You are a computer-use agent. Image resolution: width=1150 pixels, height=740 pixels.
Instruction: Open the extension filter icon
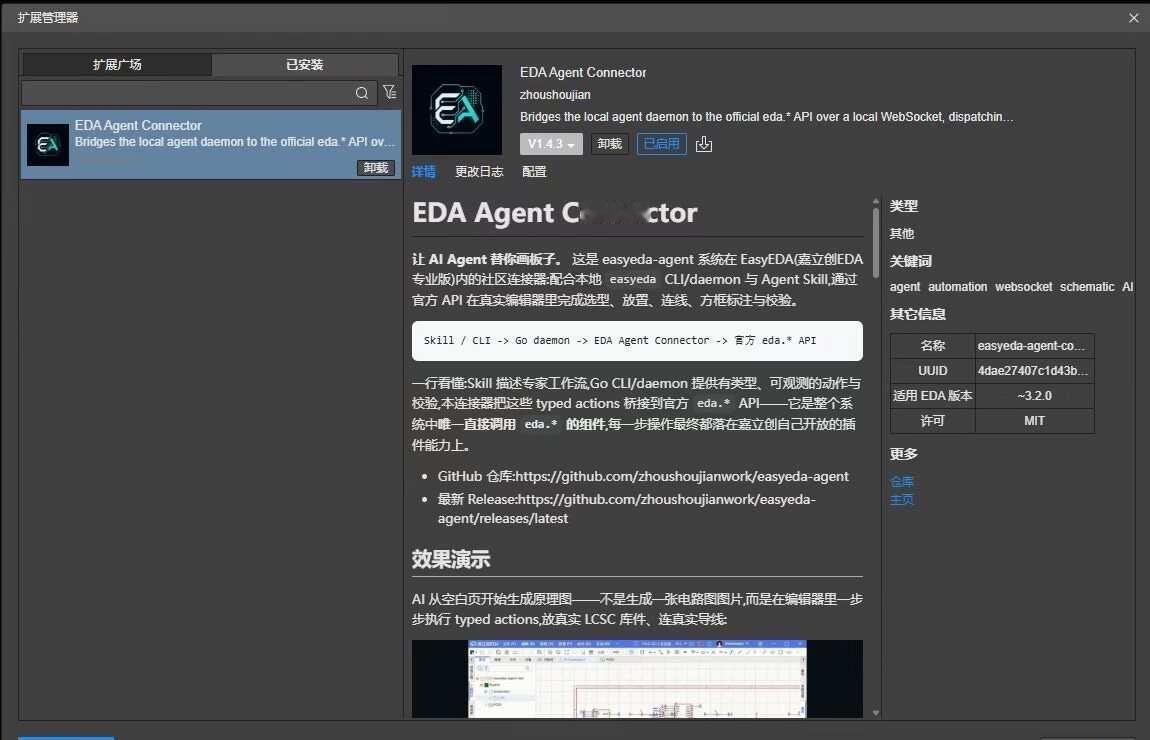(389, 92)
